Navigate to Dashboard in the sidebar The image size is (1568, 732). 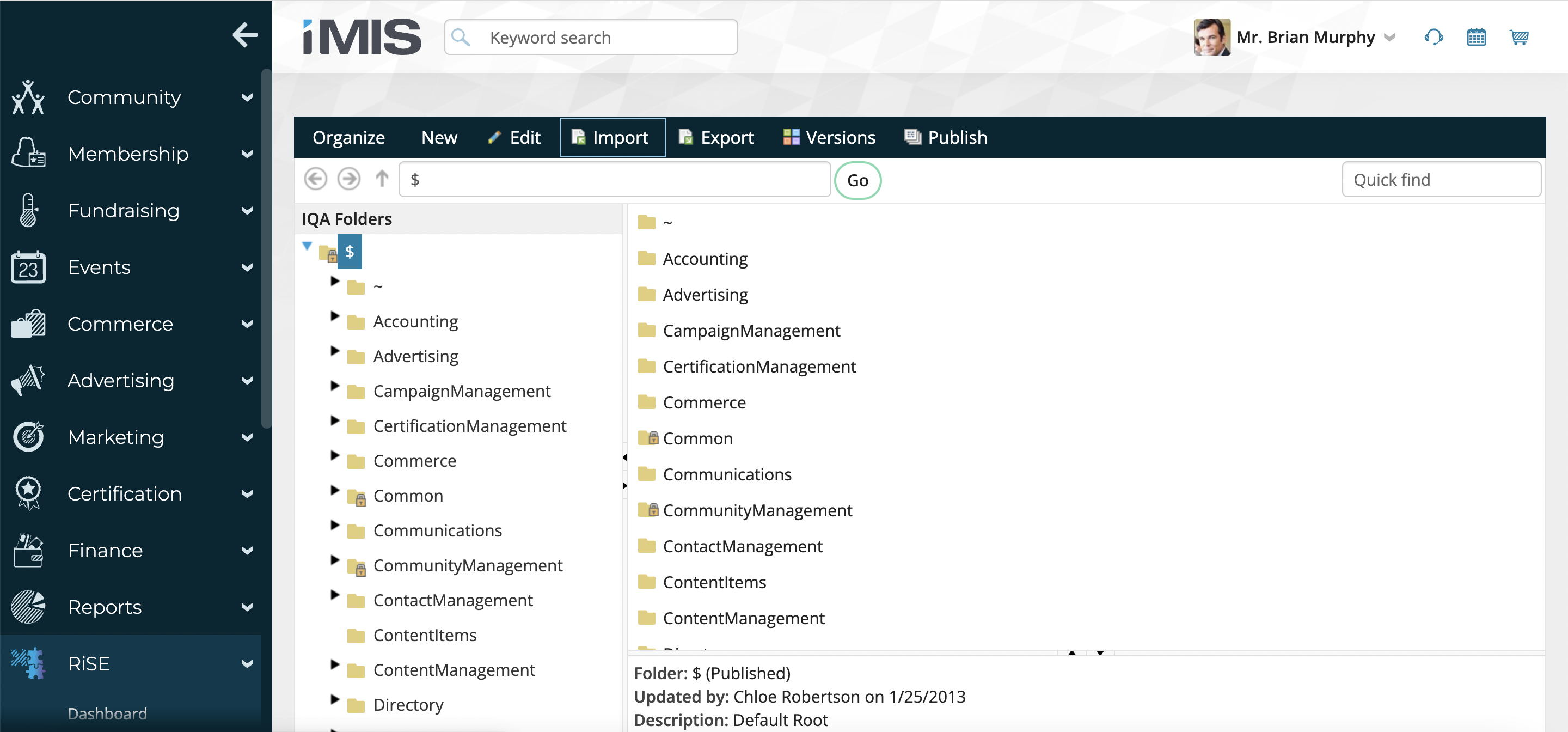pos(107,713)
